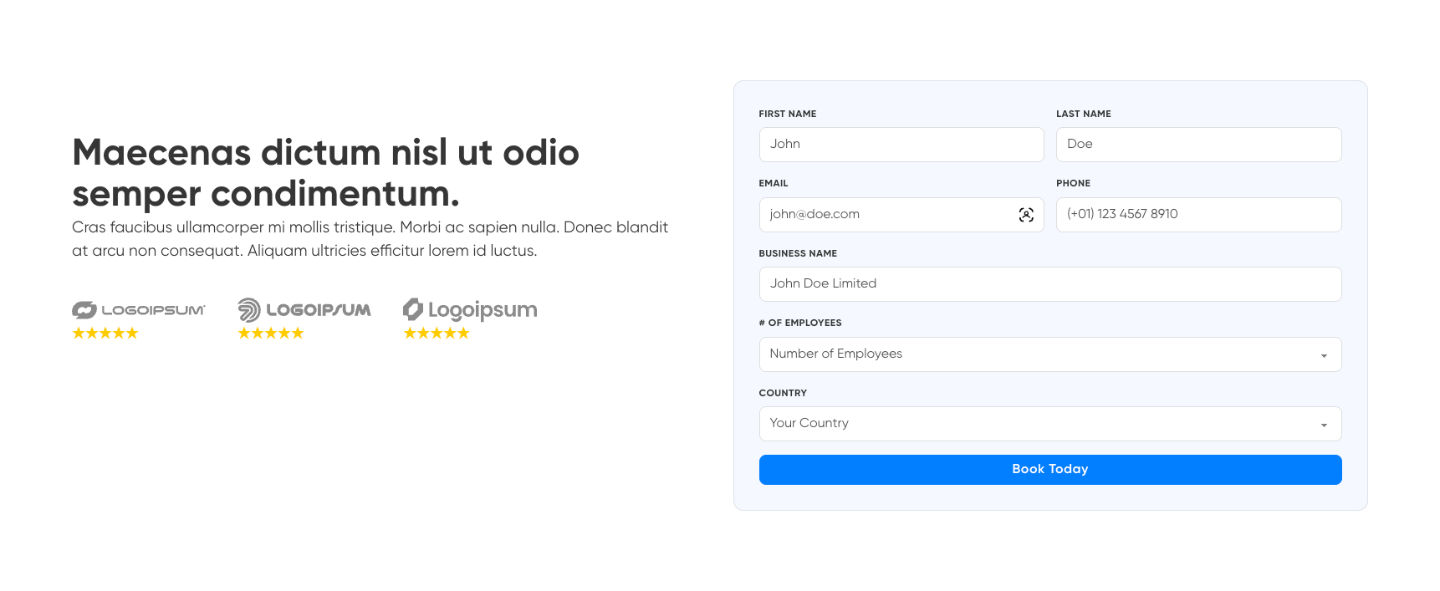Click the contact autofill icon in Email field

pyautogui.click(x=1026, y=215)
